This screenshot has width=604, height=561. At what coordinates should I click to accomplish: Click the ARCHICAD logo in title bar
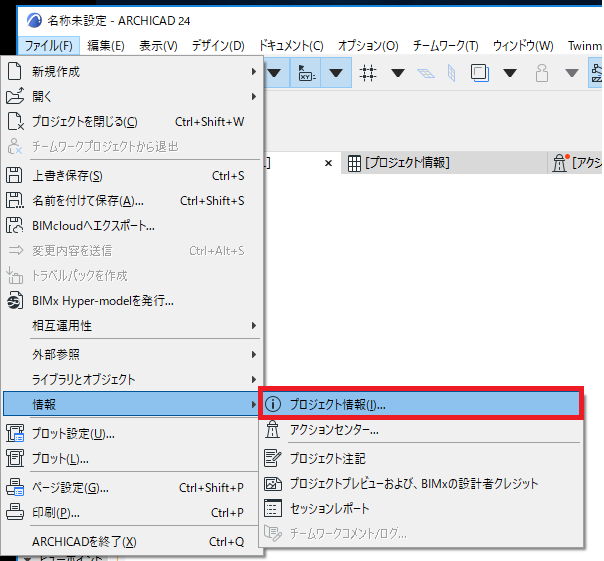pyautogui.click(x=34, y=20)
